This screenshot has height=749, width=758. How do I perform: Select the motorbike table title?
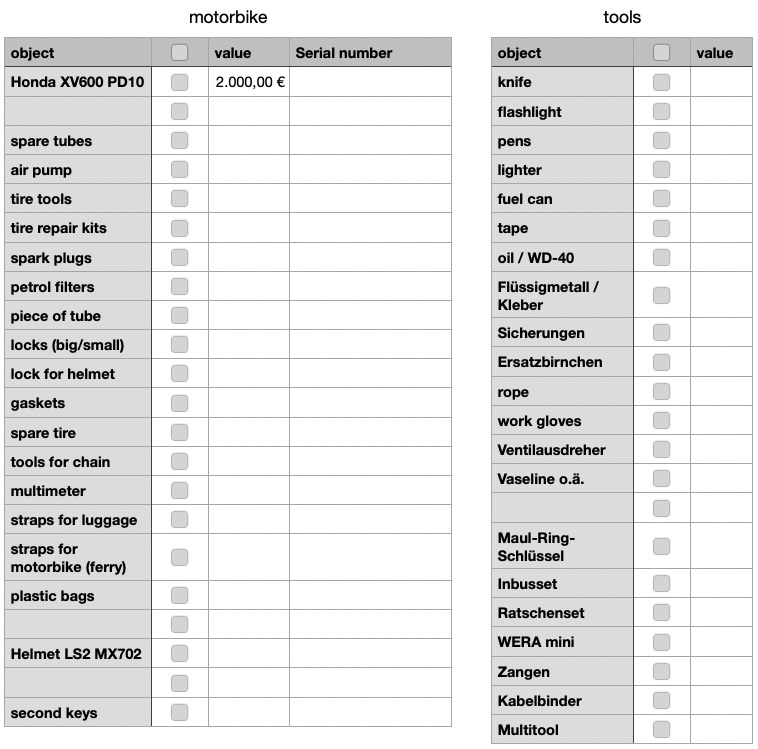click(228, 17)
